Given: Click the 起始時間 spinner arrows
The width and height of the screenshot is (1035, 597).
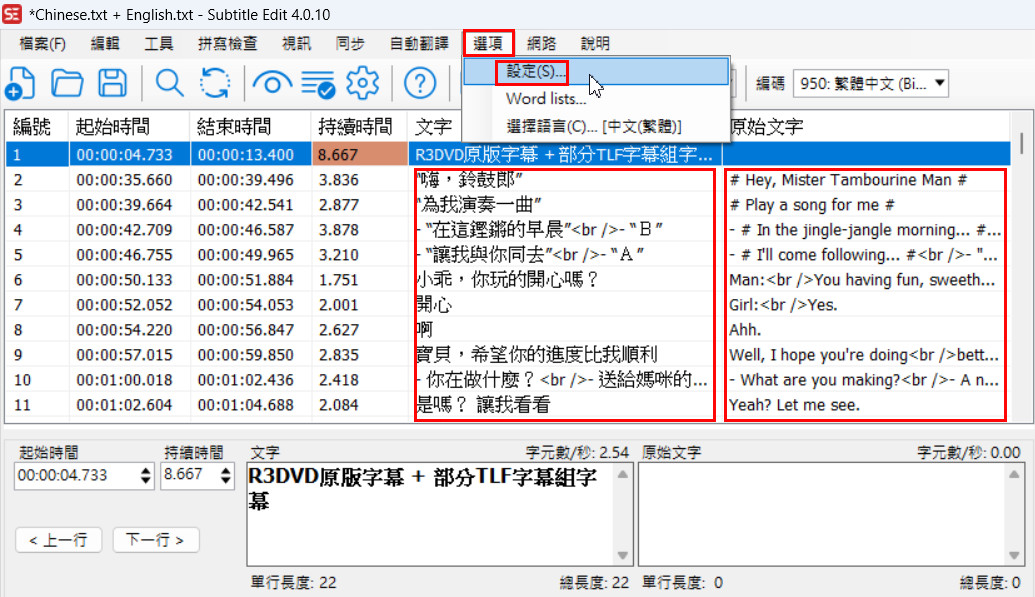Looking at the screenshot, I should point(146,475).
